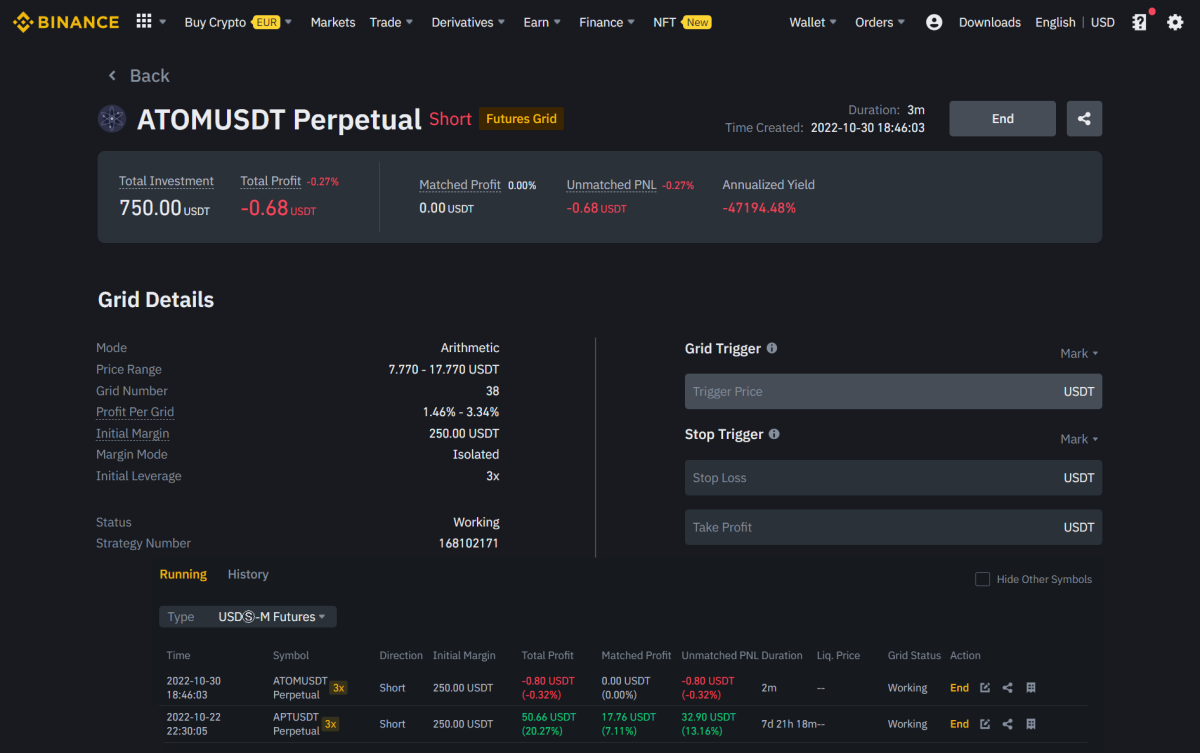Click the Price Range label
The width and height of the screenshot is (1200, 753).
(129, 369)
